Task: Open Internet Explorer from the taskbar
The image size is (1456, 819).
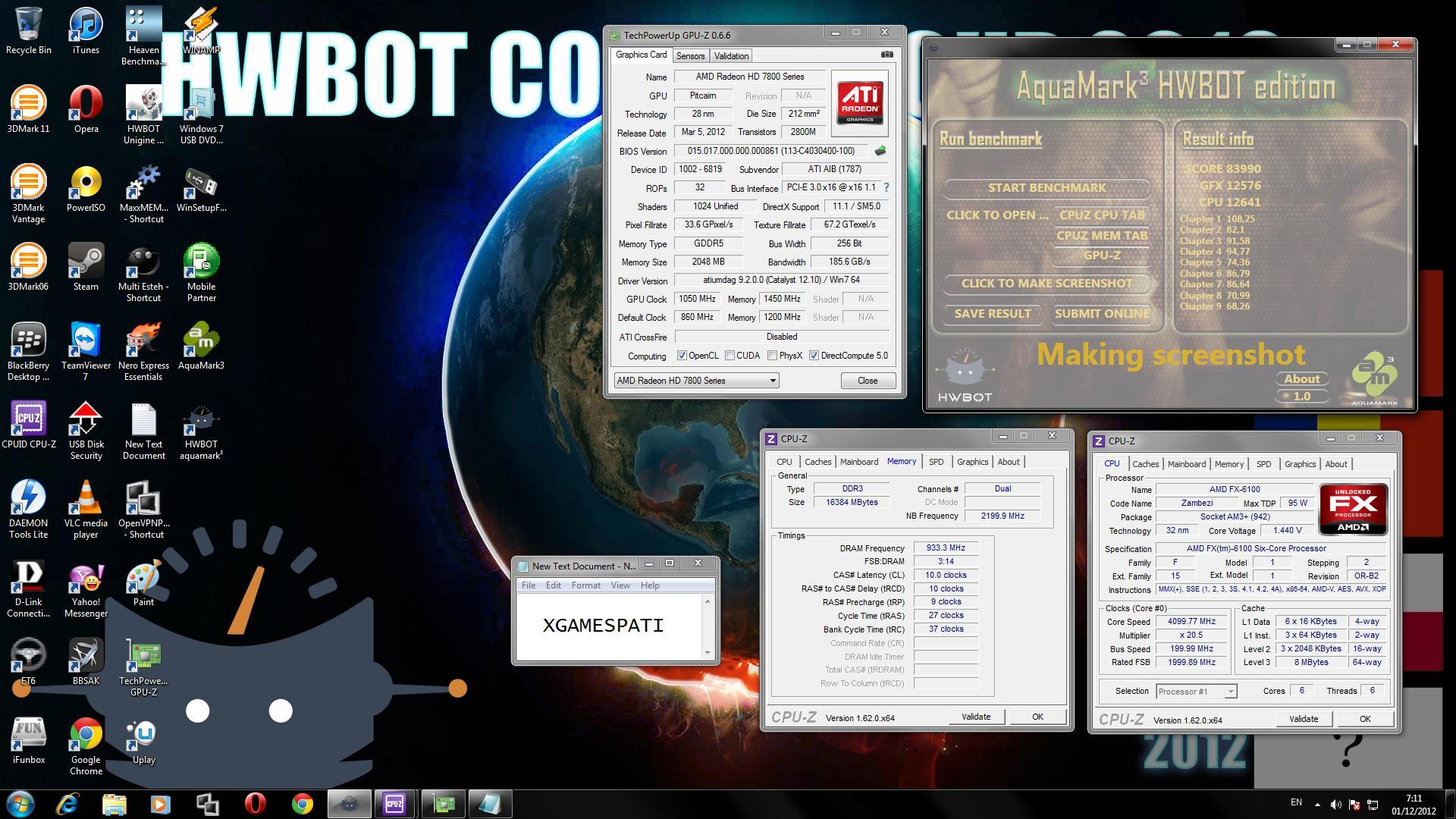Action: click(x=67, y=804)
